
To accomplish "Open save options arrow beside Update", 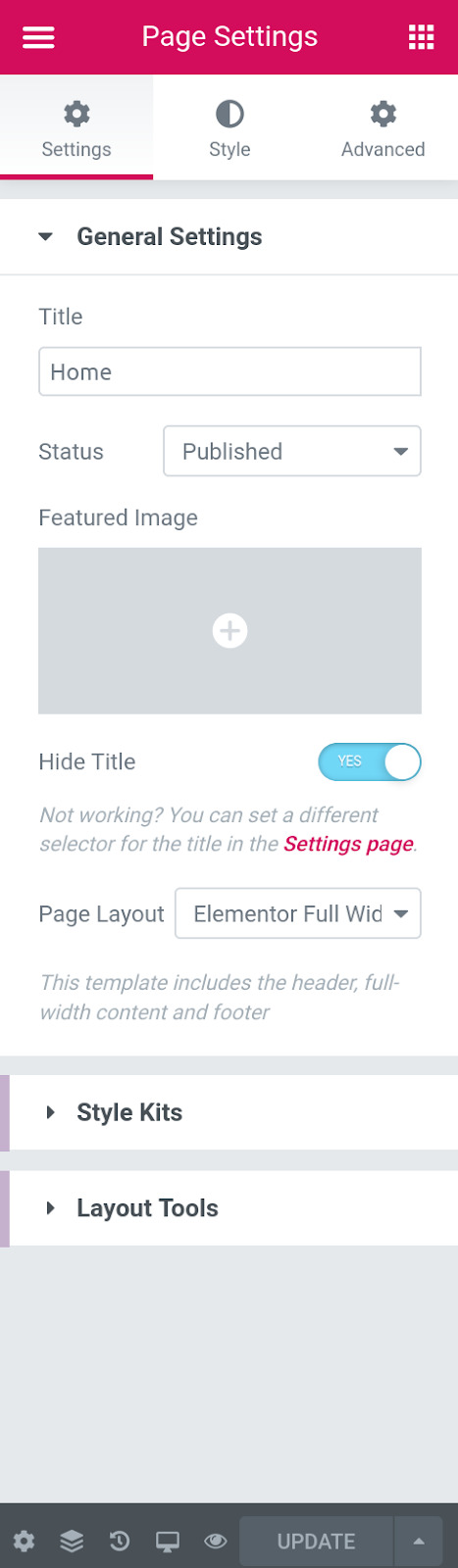I will click(x=419, y=1541).
